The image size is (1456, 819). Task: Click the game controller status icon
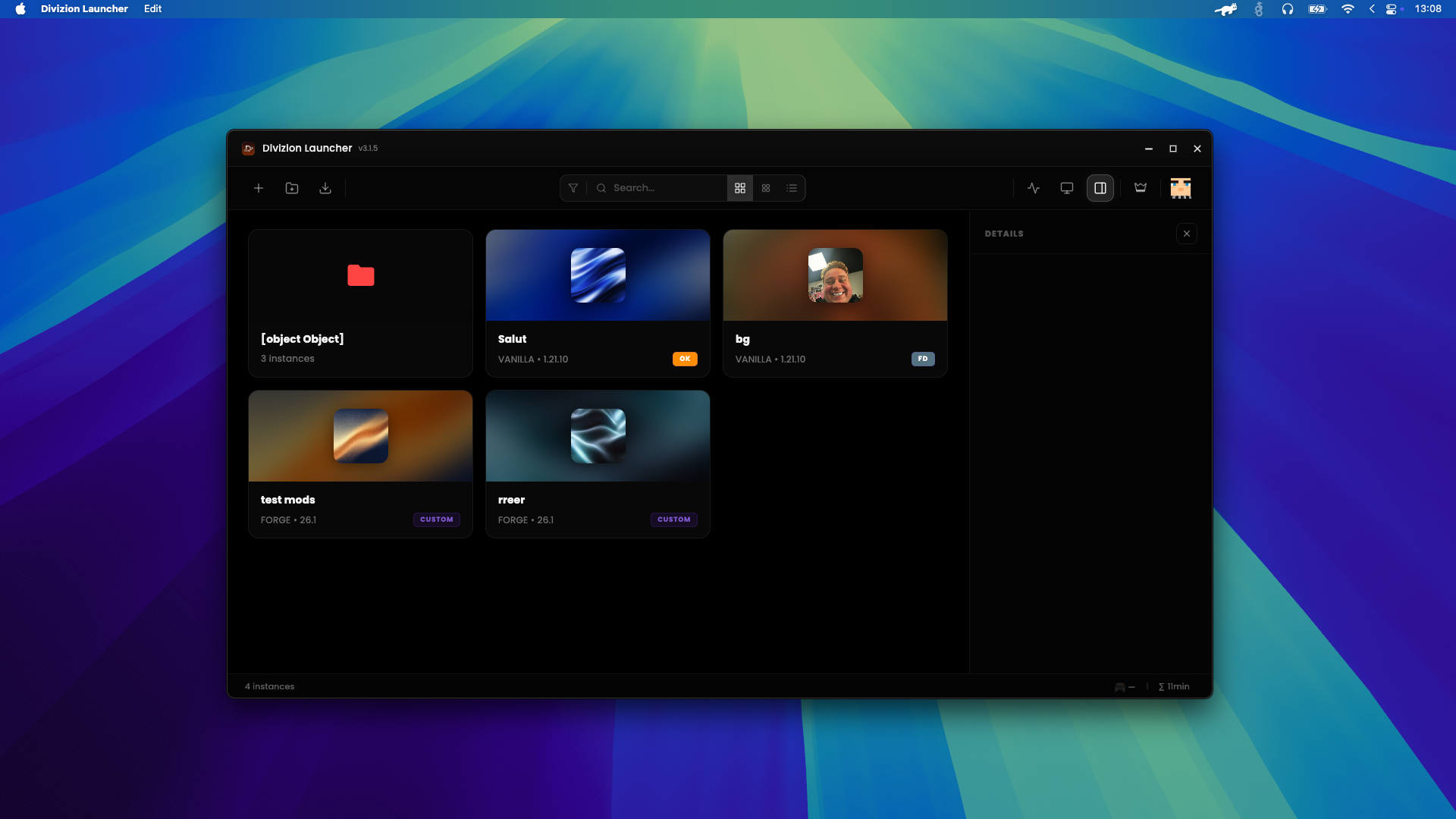click(1120, 687)
